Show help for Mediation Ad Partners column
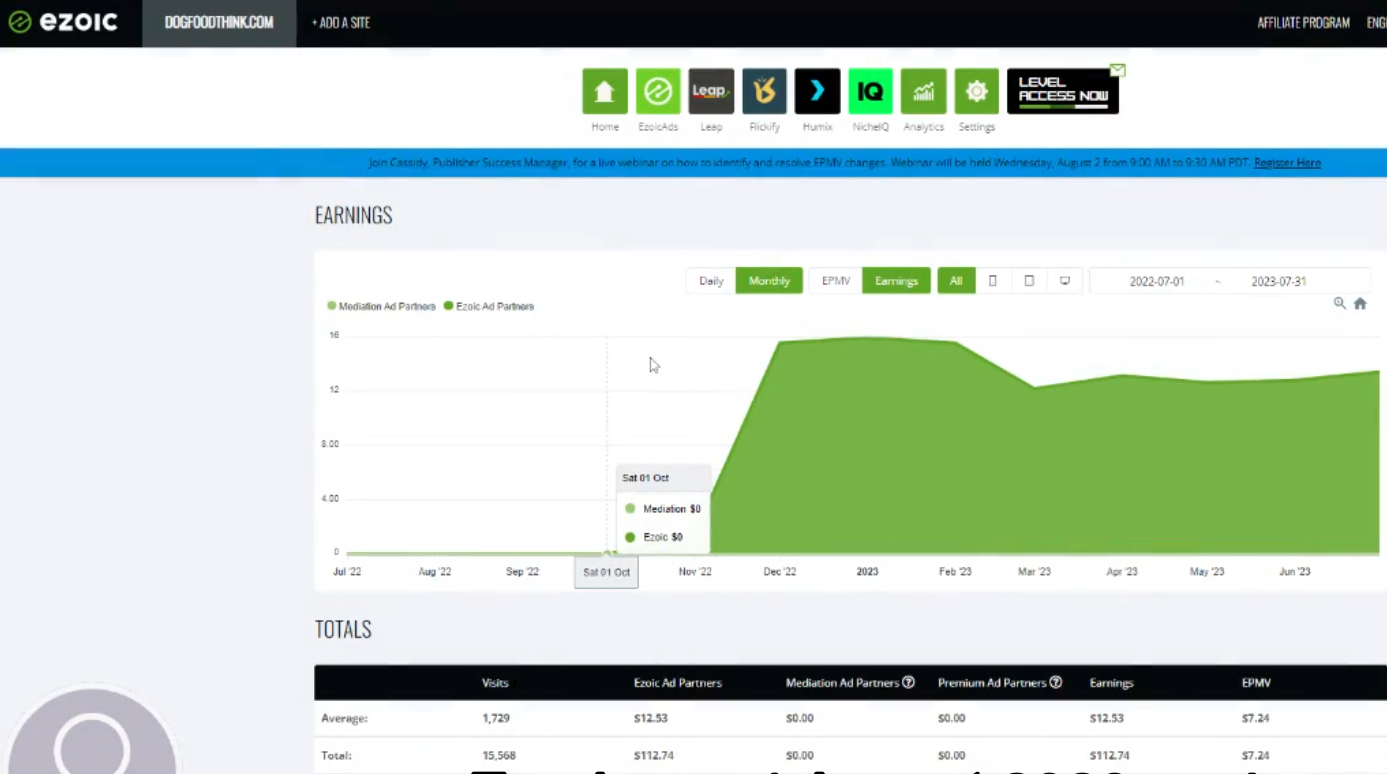 point(909,683)
